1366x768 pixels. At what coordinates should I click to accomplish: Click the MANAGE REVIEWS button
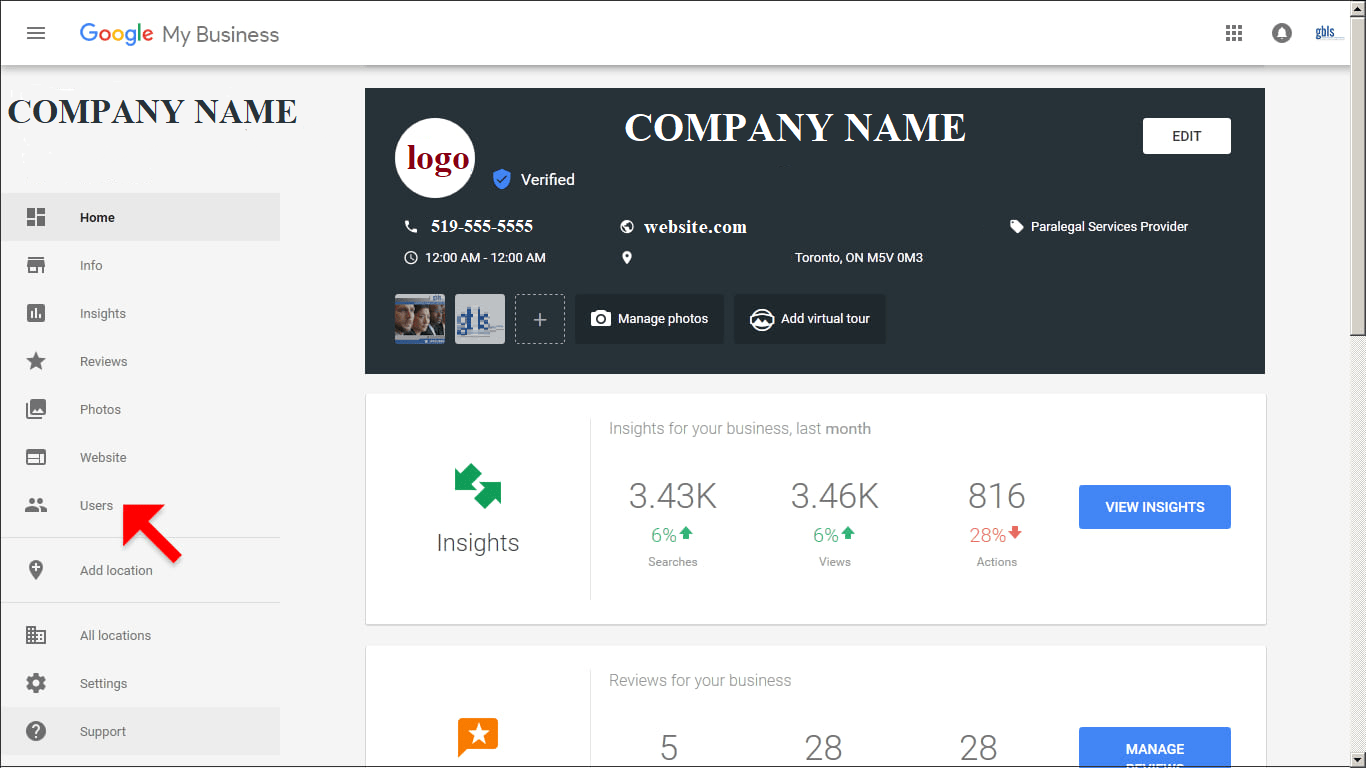(1155, 748)
